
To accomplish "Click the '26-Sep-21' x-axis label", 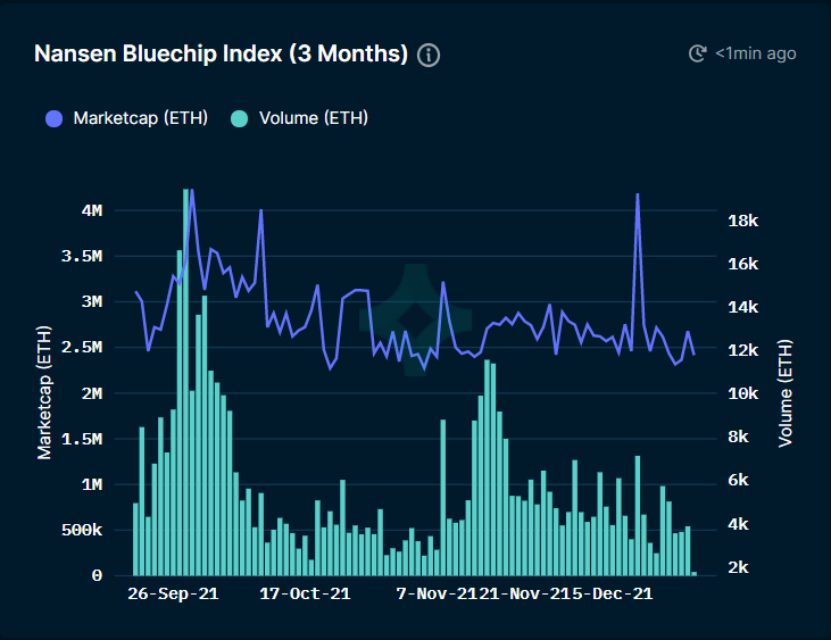I will pos(173,594).
